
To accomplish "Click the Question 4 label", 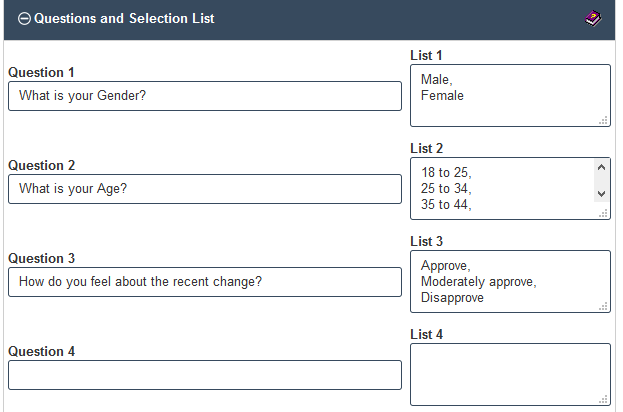I will (x=42, y=352).
